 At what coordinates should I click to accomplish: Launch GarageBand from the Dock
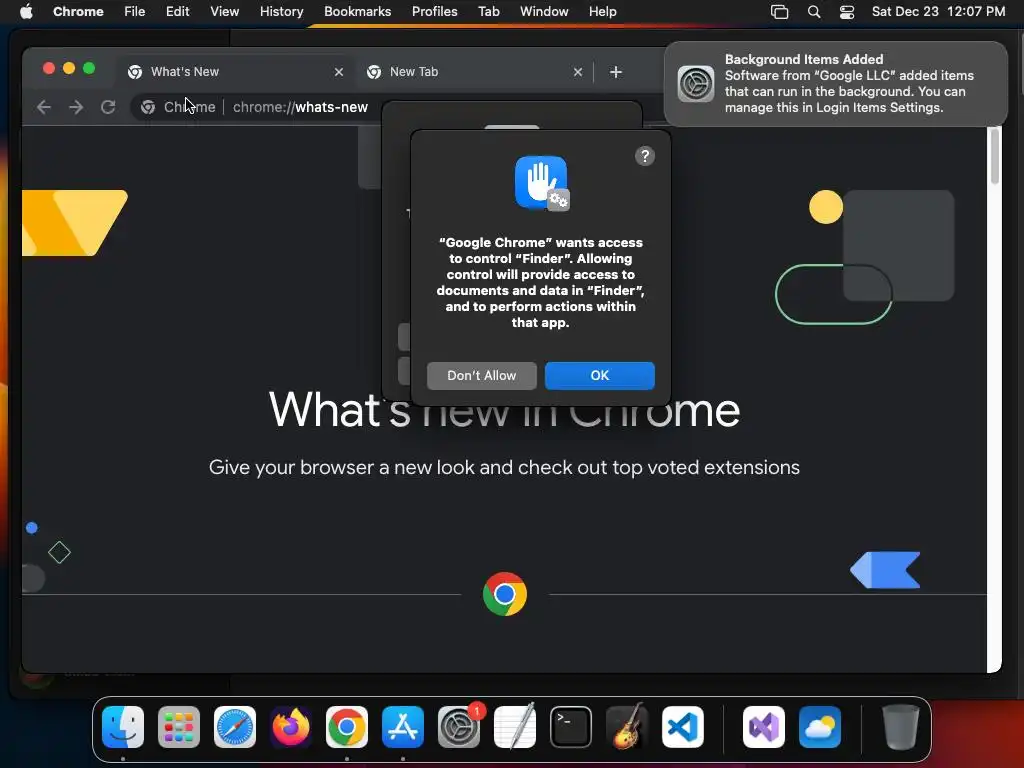(x=627, y=727)
